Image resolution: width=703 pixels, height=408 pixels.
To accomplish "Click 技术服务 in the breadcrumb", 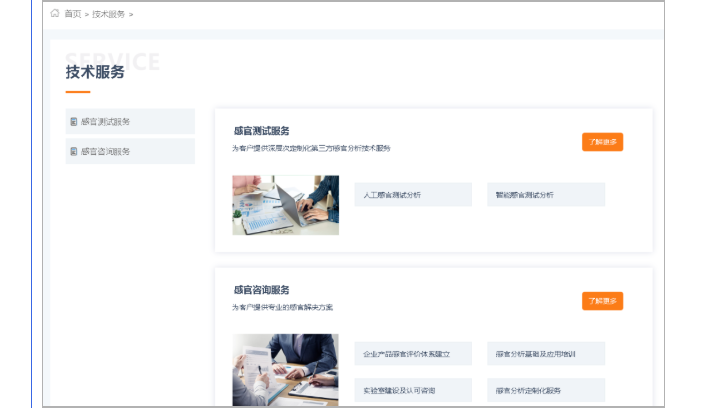I will pyautogui.click(x=108, y=14).
